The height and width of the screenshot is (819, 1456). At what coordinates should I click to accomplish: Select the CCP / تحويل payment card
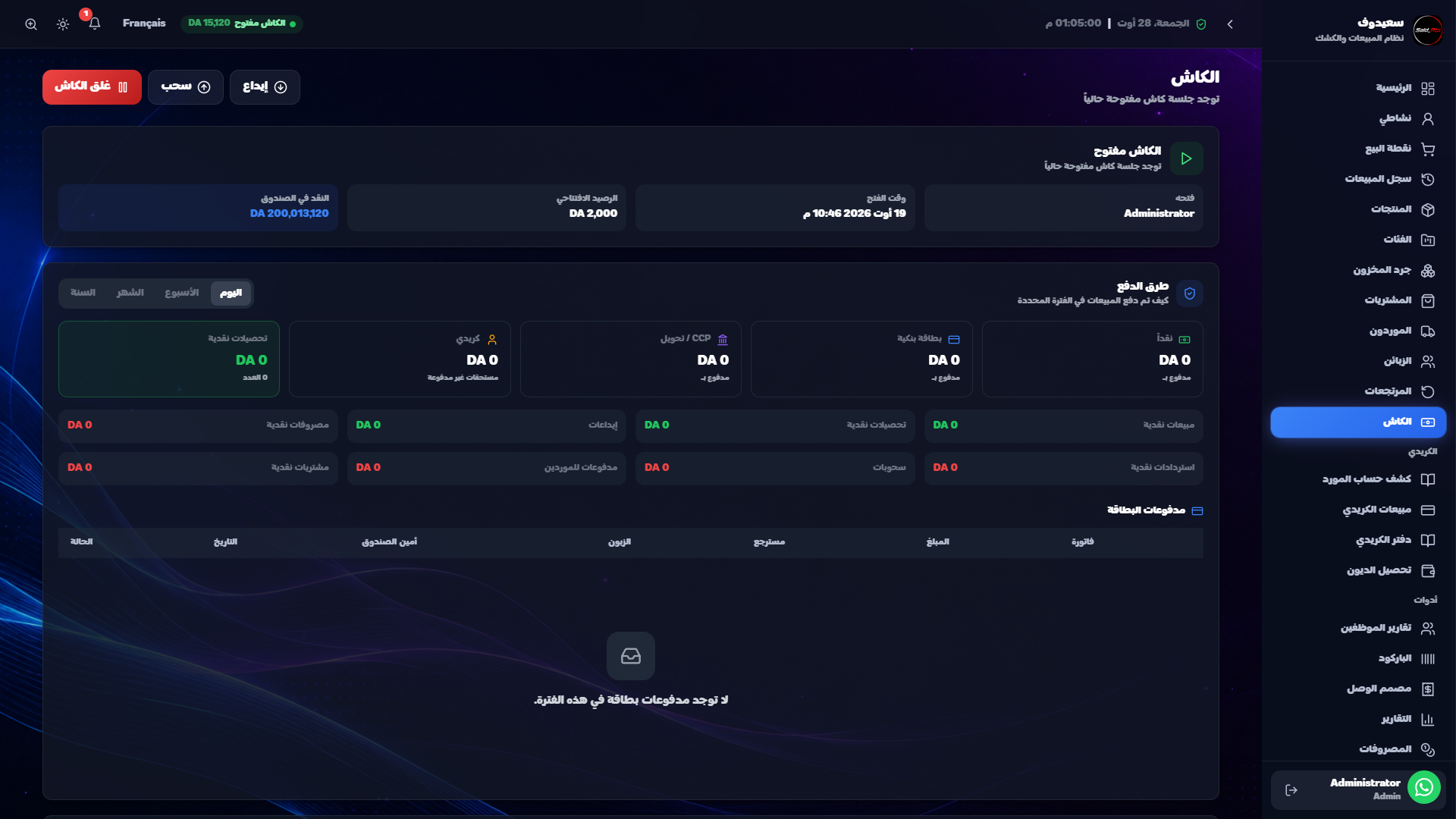click(630, 359)
